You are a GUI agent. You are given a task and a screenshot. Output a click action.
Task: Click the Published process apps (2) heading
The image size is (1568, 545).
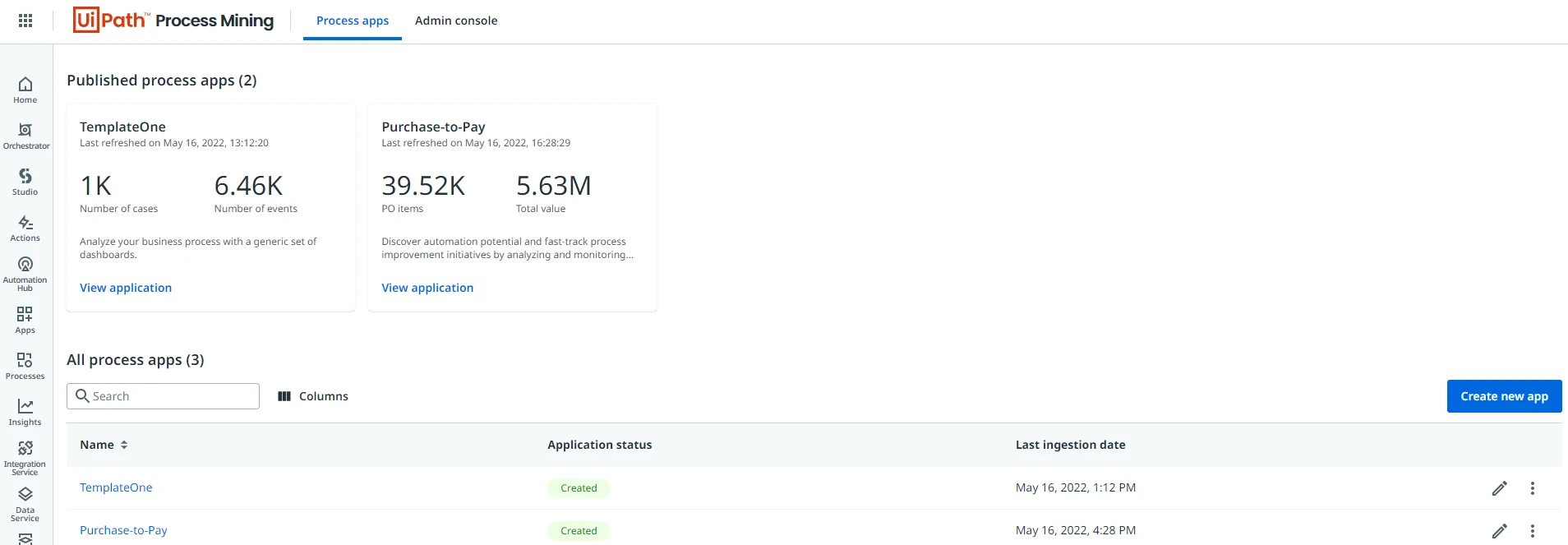[162, 81]
